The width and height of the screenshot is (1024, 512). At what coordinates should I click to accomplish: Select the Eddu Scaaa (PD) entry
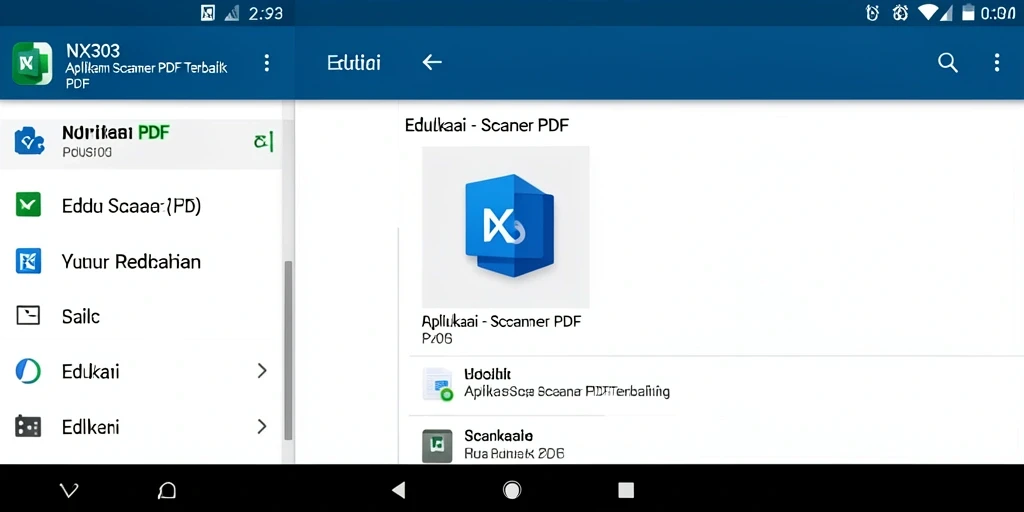tap(141, 206)
